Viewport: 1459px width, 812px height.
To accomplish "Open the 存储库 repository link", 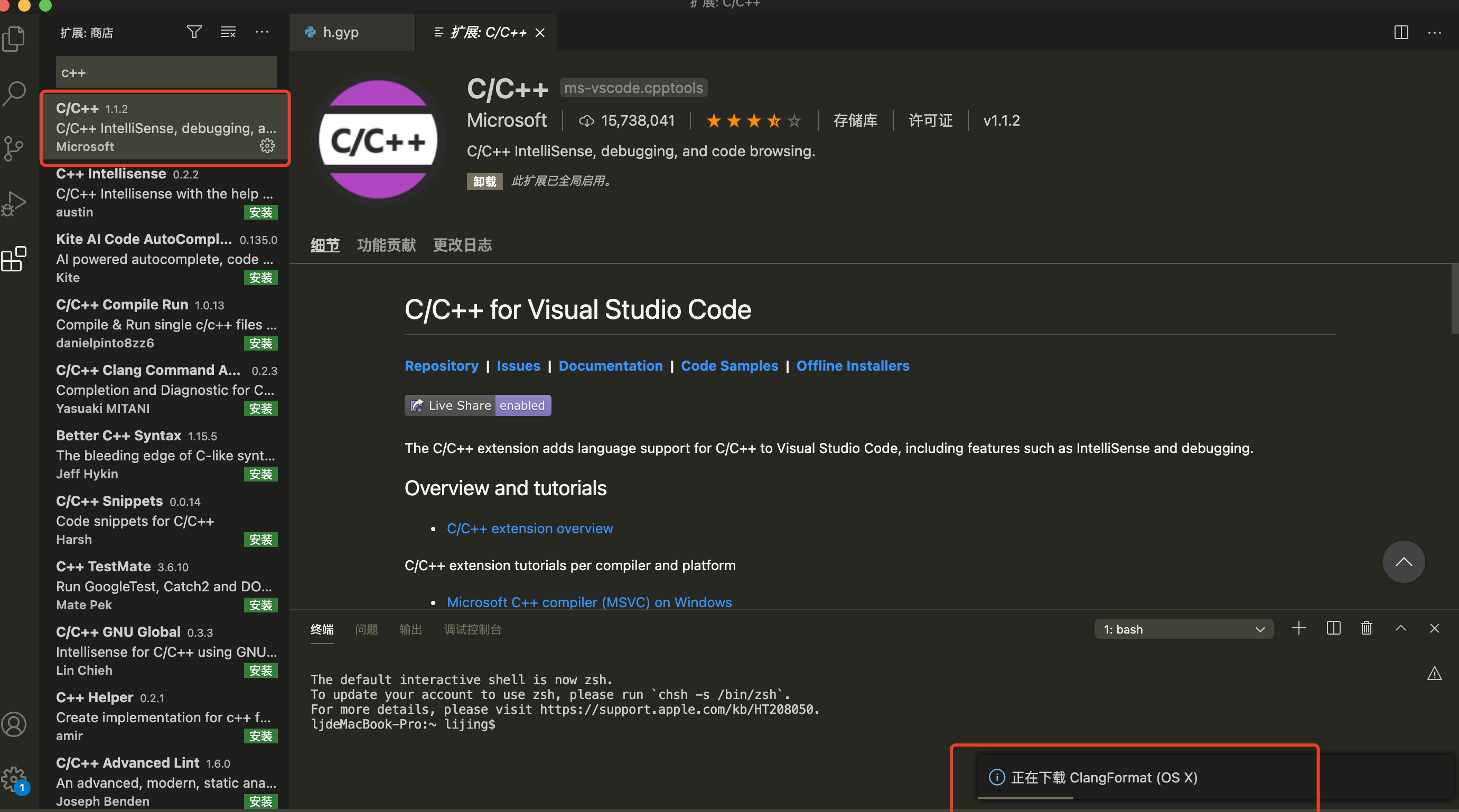I will [x=855, y=120].
